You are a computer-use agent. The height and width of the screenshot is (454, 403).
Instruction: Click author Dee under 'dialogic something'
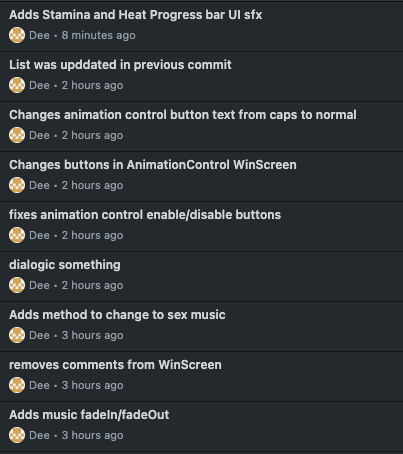[x=39, y=285]
